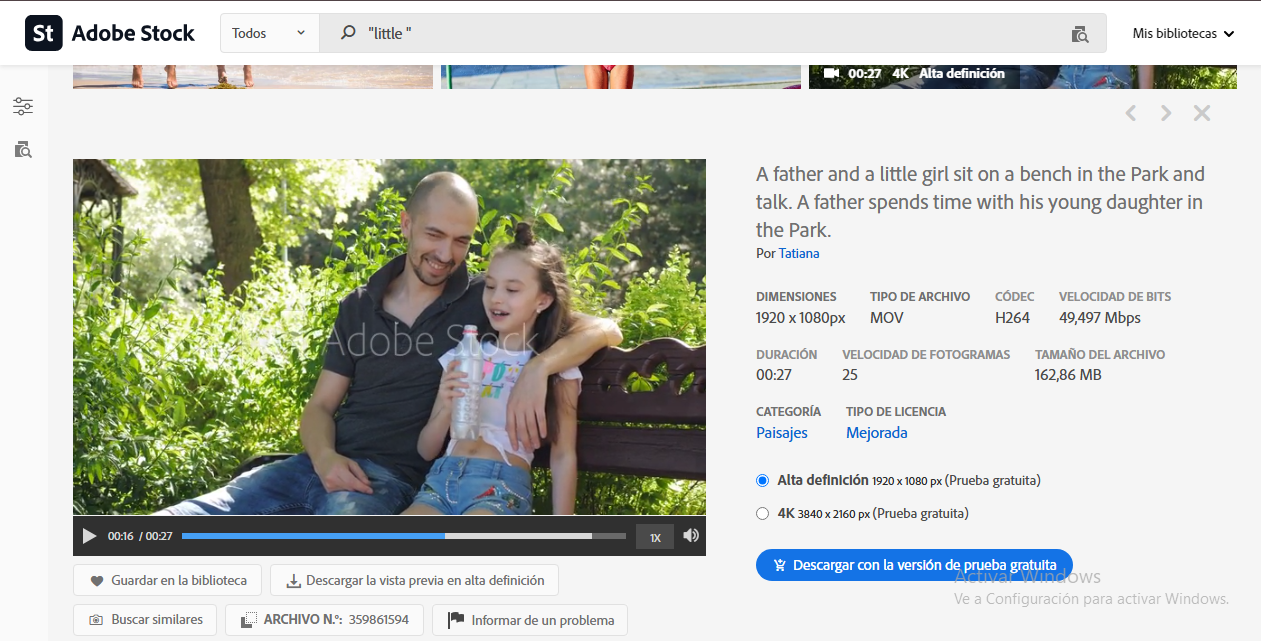
Task: Expand the Todos category dropdown
Action: (269, 33)
